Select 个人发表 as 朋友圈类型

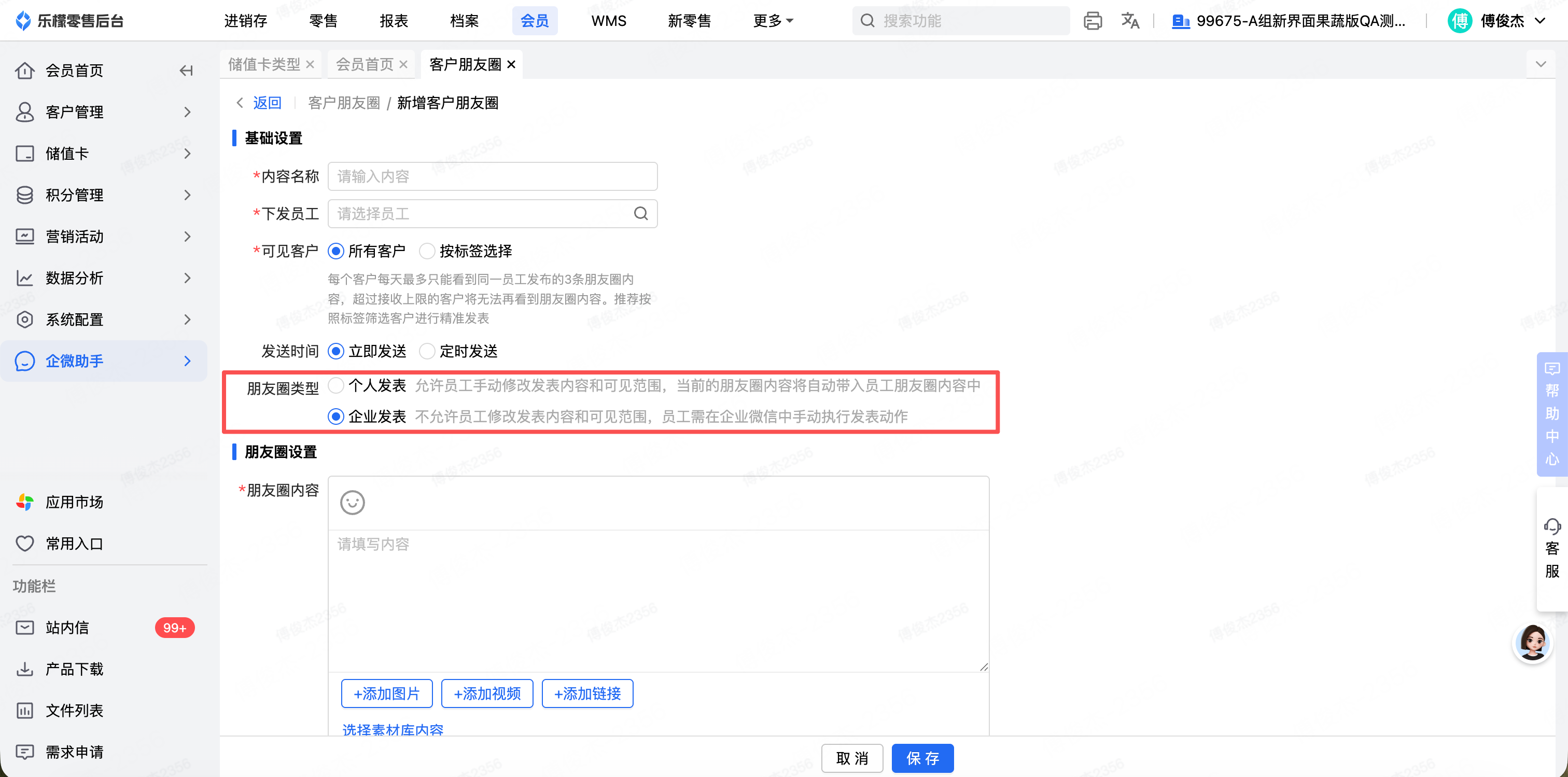tap(336, 385)
